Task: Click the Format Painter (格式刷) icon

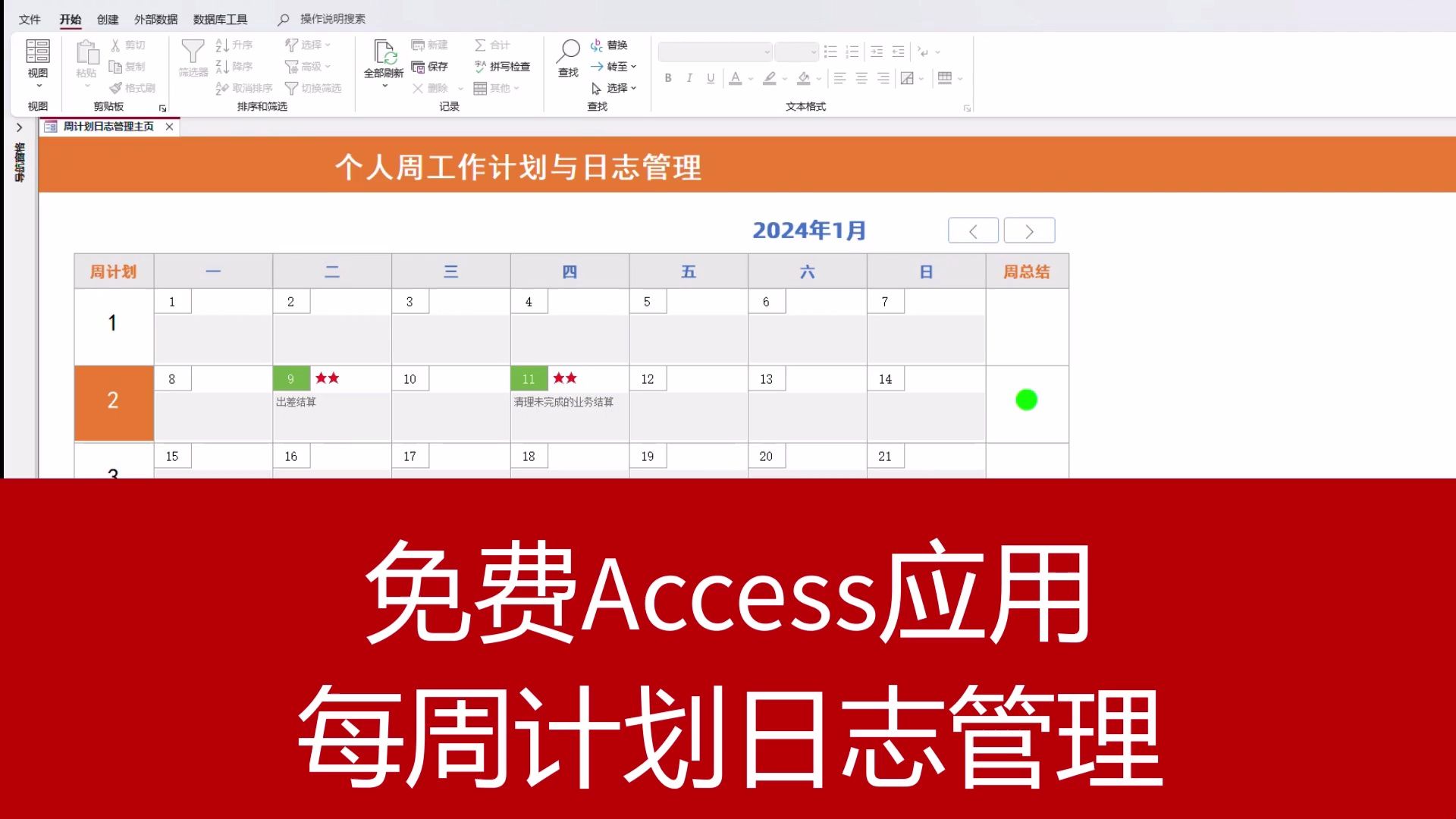Action: [x=115, y=88]
